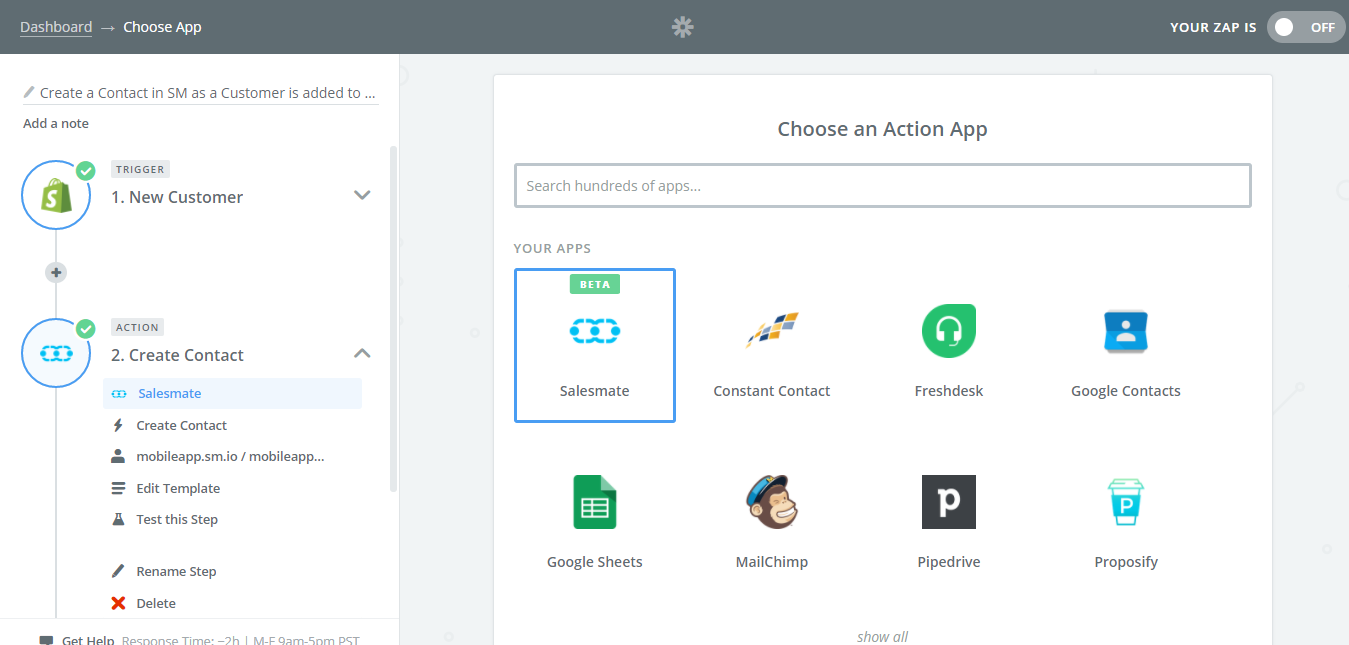Screen dimensions: 1349x645
Task: Click show all apps link
Action: coord(882,636)
